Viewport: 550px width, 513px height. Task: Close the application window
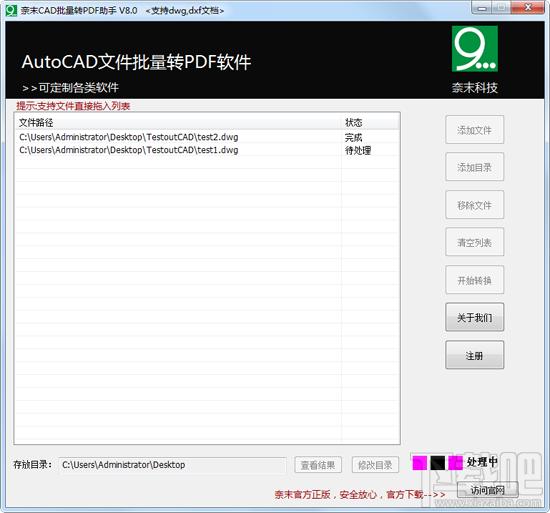click(528, 8)
